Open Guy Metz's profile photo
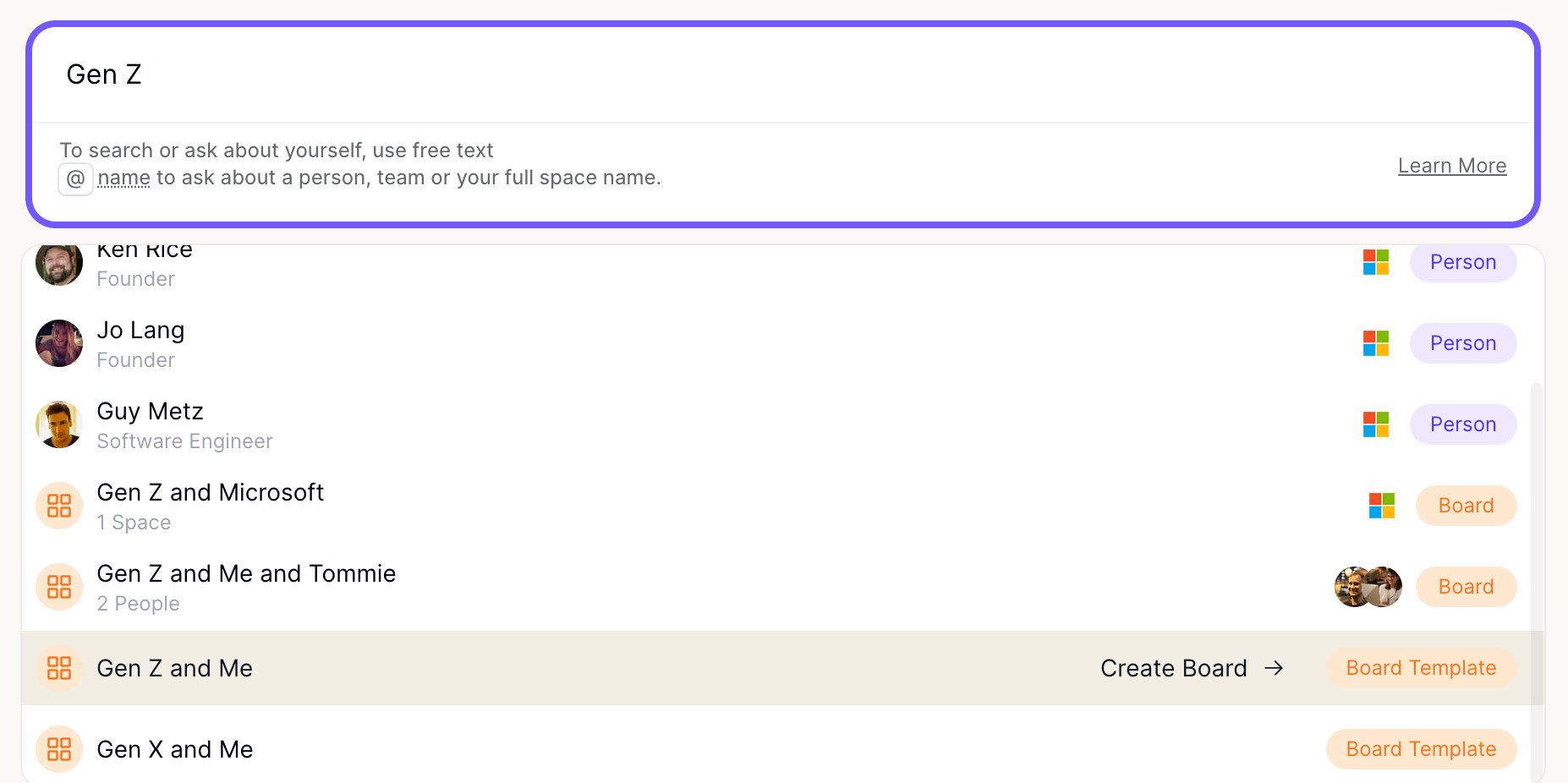This screenshot has width=1568, height=783. tap(59, 424)
